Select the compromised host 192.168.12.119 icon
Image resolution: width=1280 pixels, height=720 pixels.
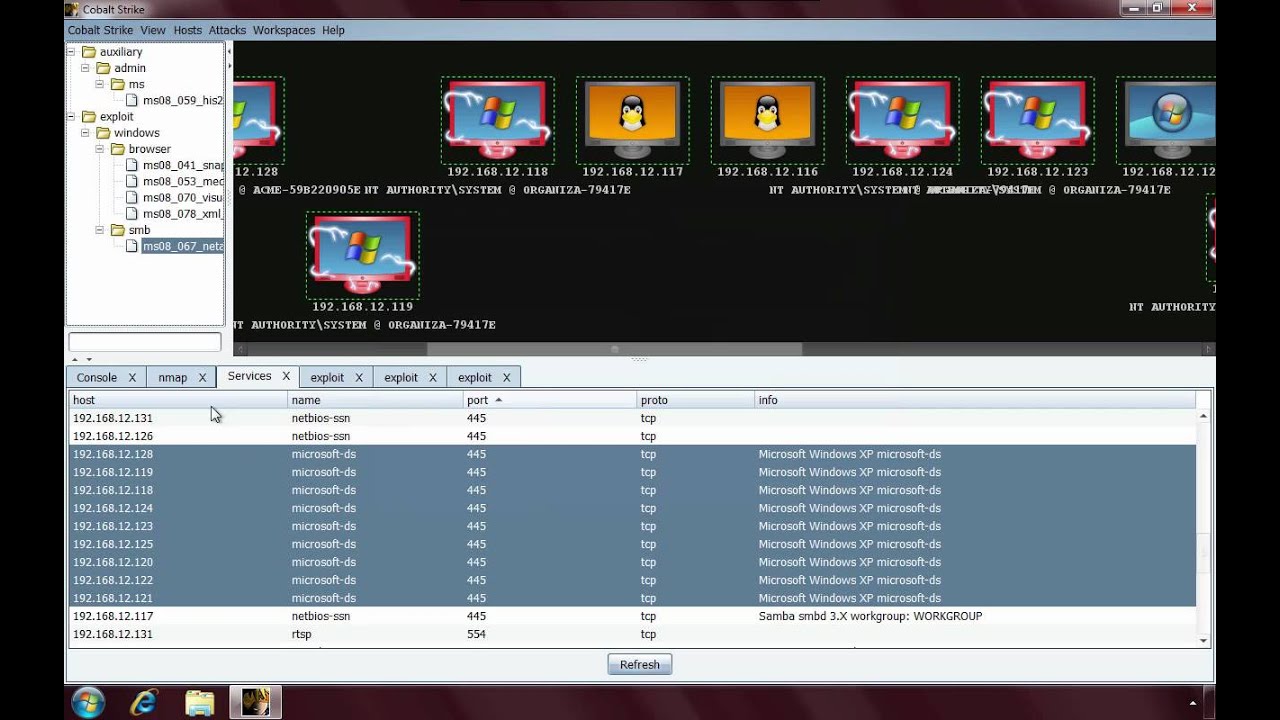[x=362, y=254]
